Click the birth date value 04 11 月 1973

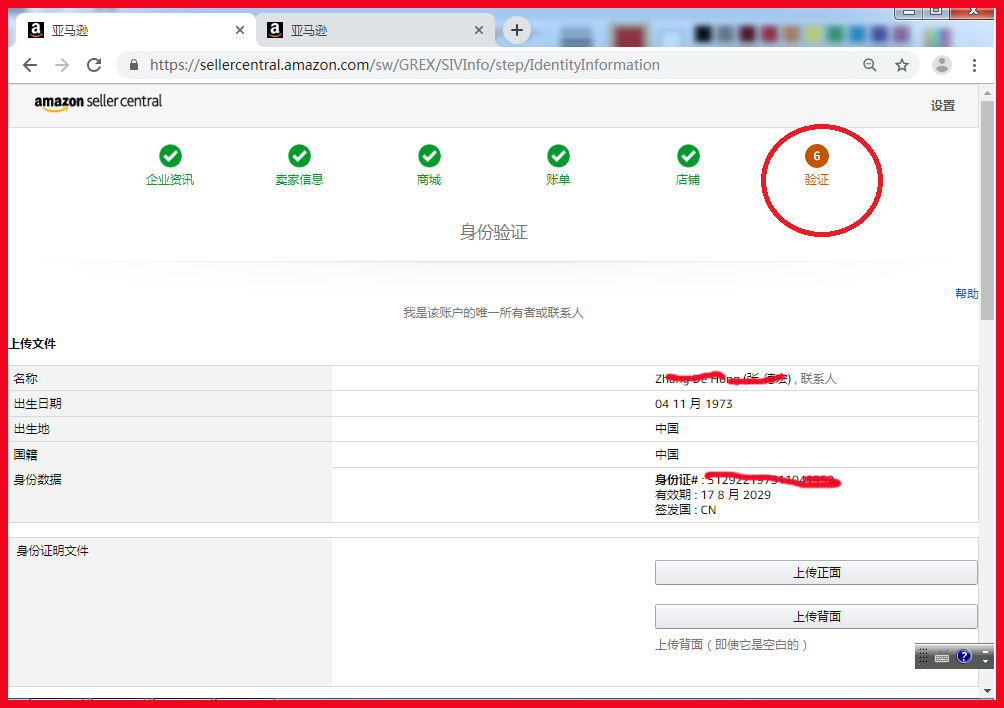[x=693, y=404]
